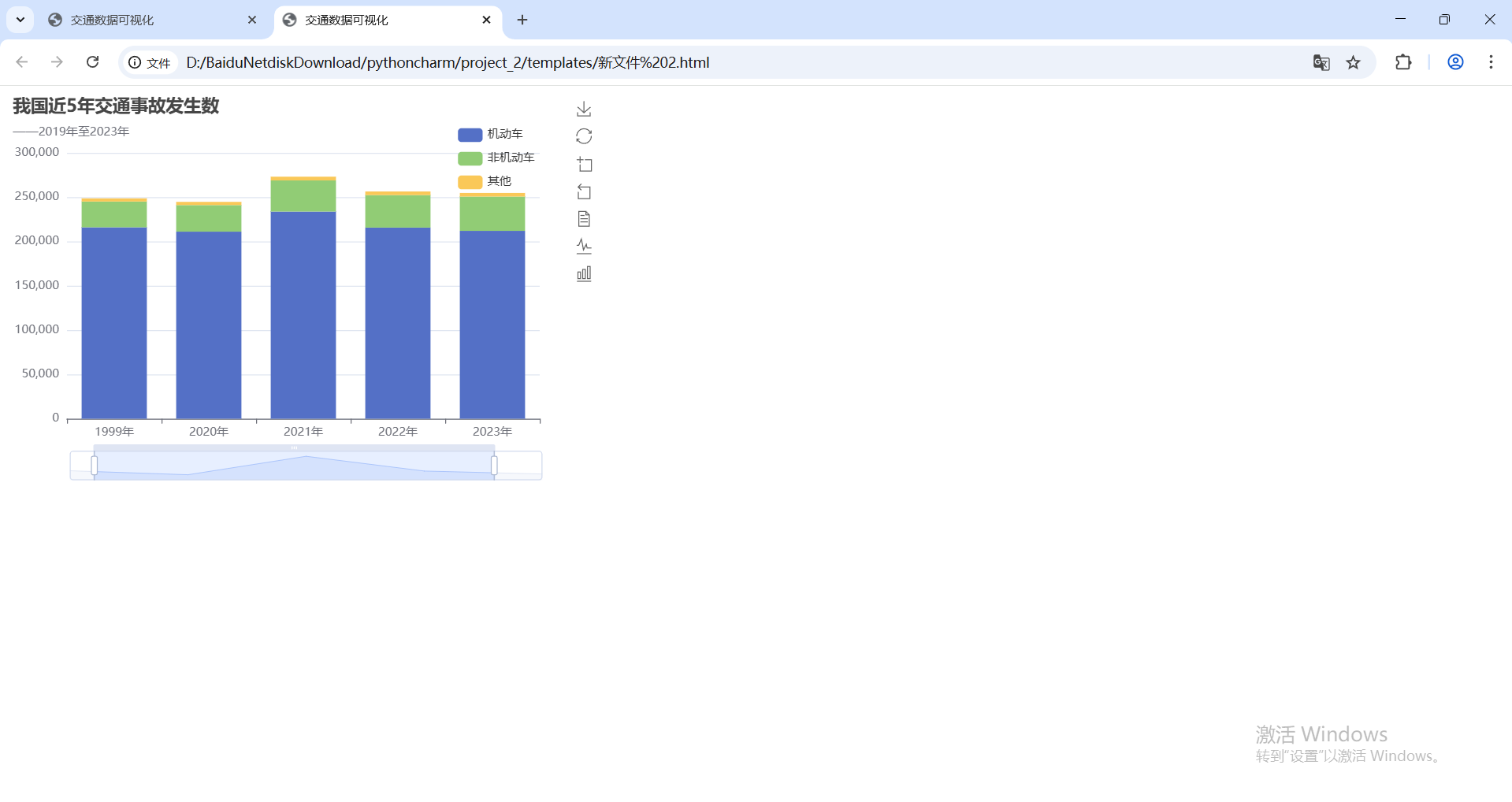Click the data zoom selected range area
The height and width of the screenshot is (802, 1512).
(x=294, y=466)
